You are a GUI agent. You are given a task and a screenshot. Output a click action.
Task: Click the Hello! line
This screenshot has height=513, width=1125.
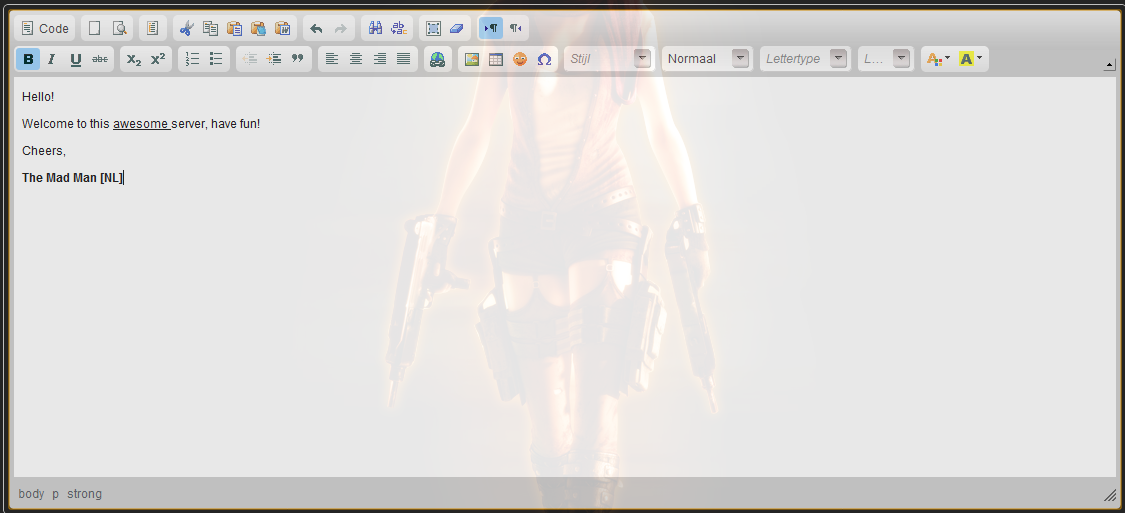(38, 97)
